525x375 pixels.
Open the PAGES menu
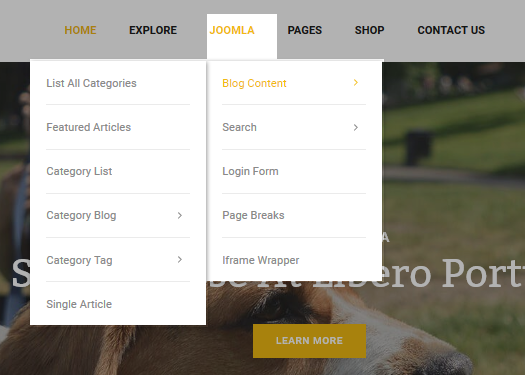tap(304, 30)
